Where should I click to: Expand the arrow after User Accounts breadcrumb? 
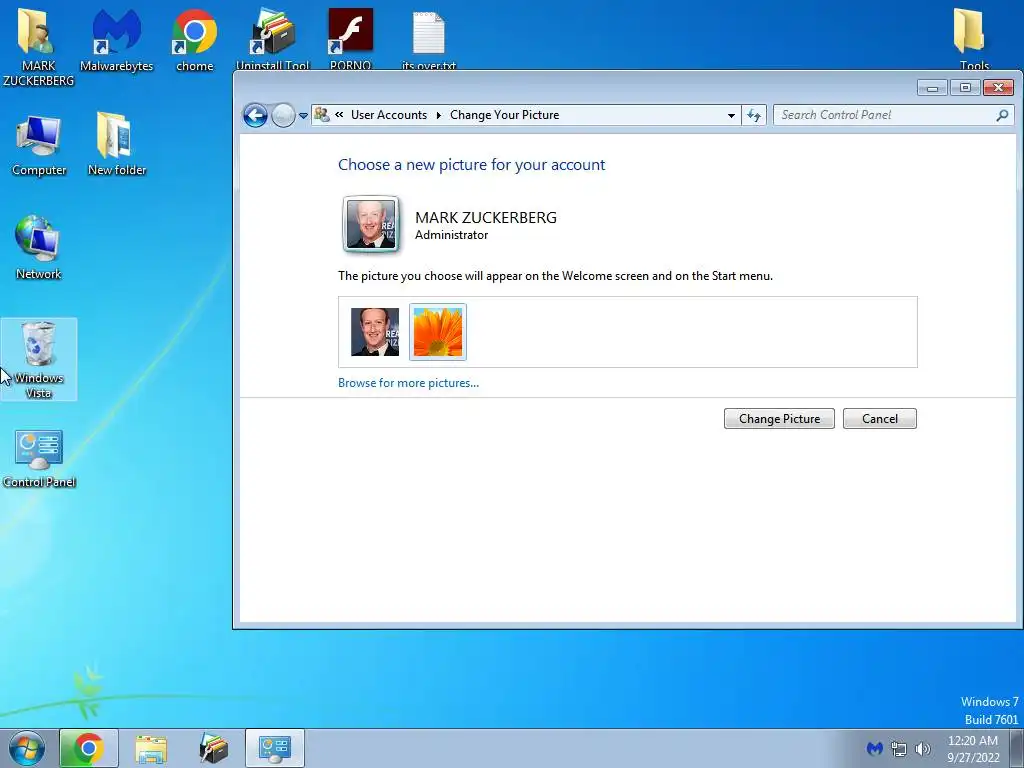(x=438, y=115)
